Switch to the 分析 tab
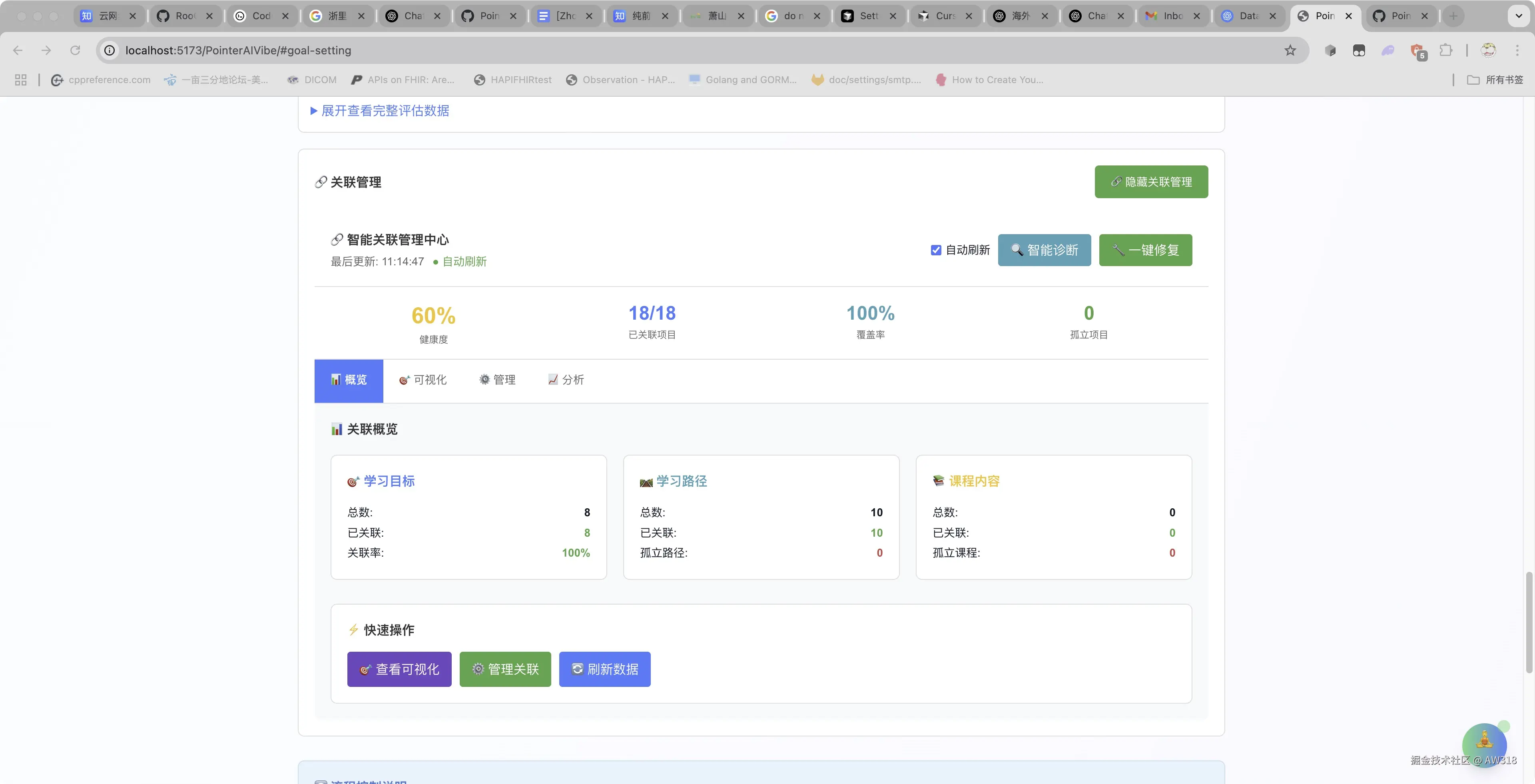Screen dimensions: 1535x784 [x=566, y=380]
